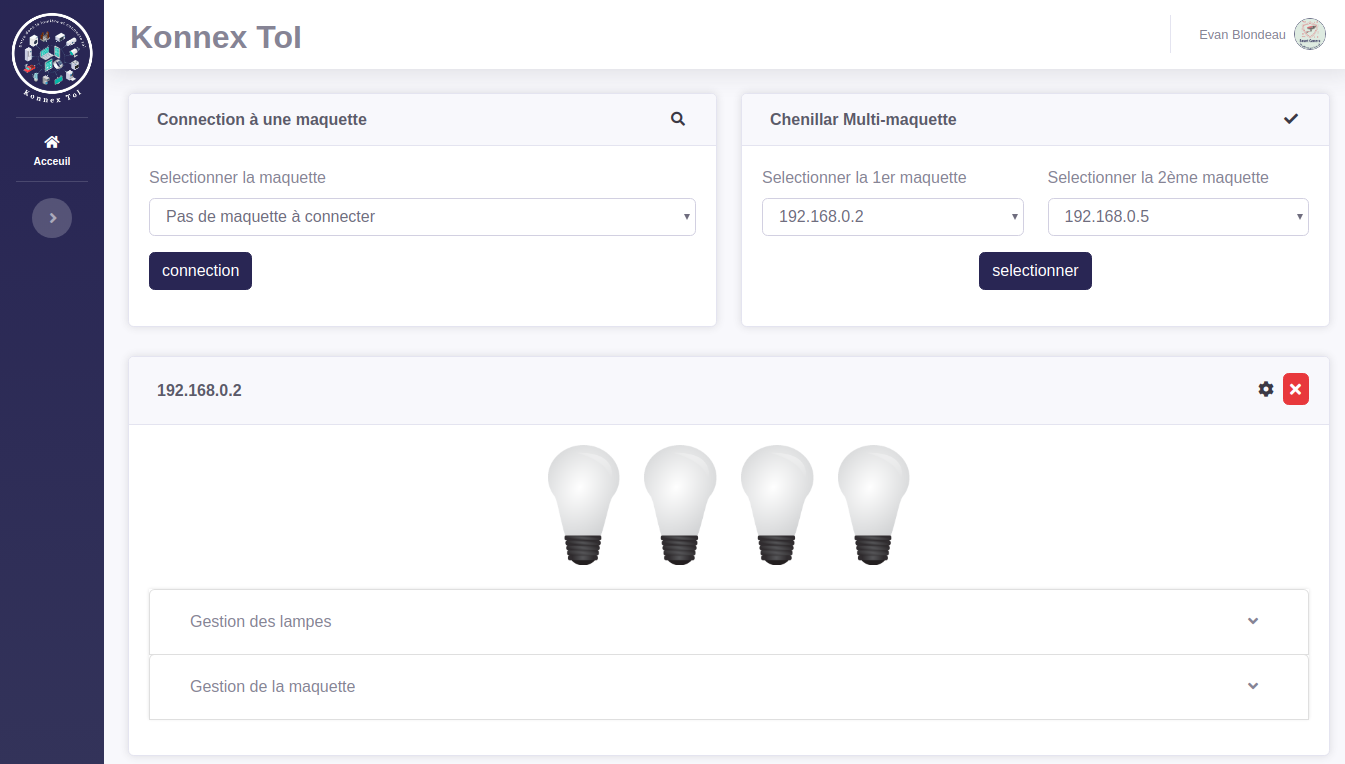
Task: Toggle the fourth light bulb
Action: [873, 505]
